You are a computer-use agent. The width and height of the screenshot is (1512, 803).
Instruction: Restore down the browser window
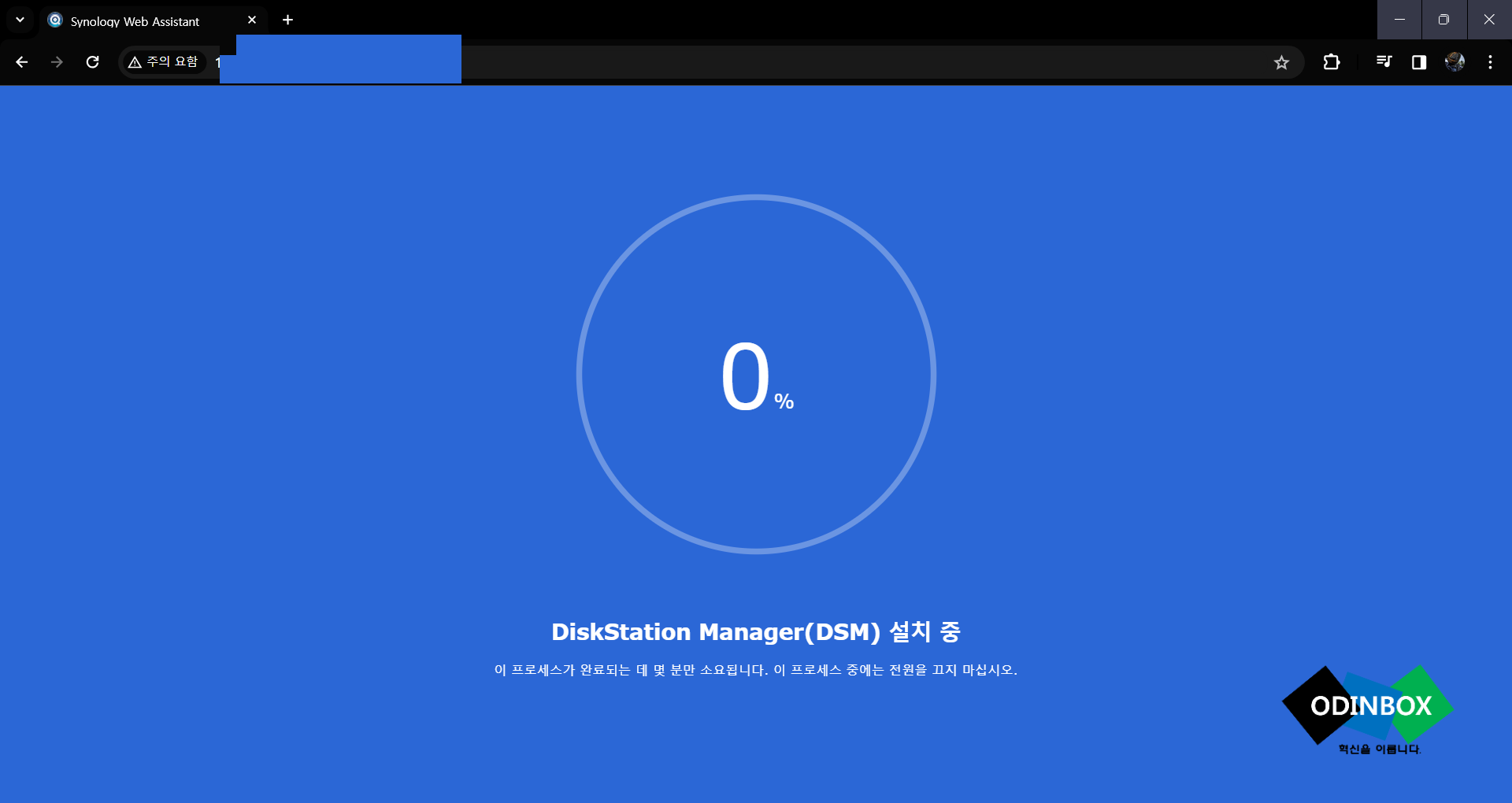(1443, 20)
